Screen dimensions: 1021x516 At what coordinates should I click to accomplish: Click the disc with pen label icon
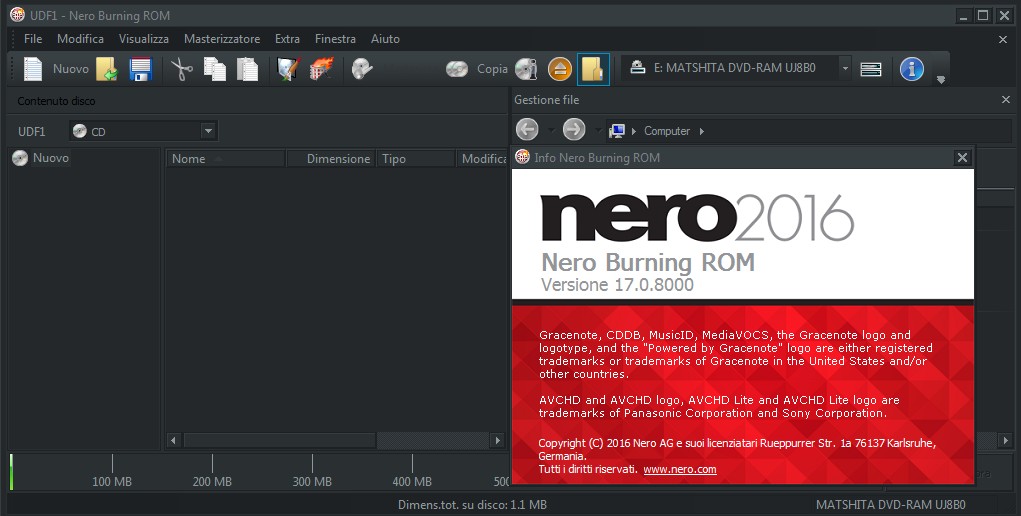coord(362,68)
